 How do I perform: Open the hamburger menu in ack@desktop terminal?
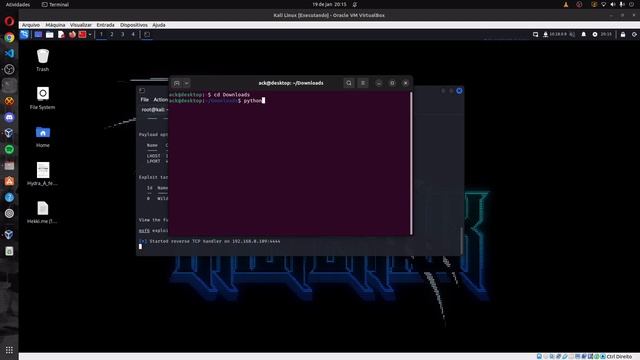click(363, 83)
